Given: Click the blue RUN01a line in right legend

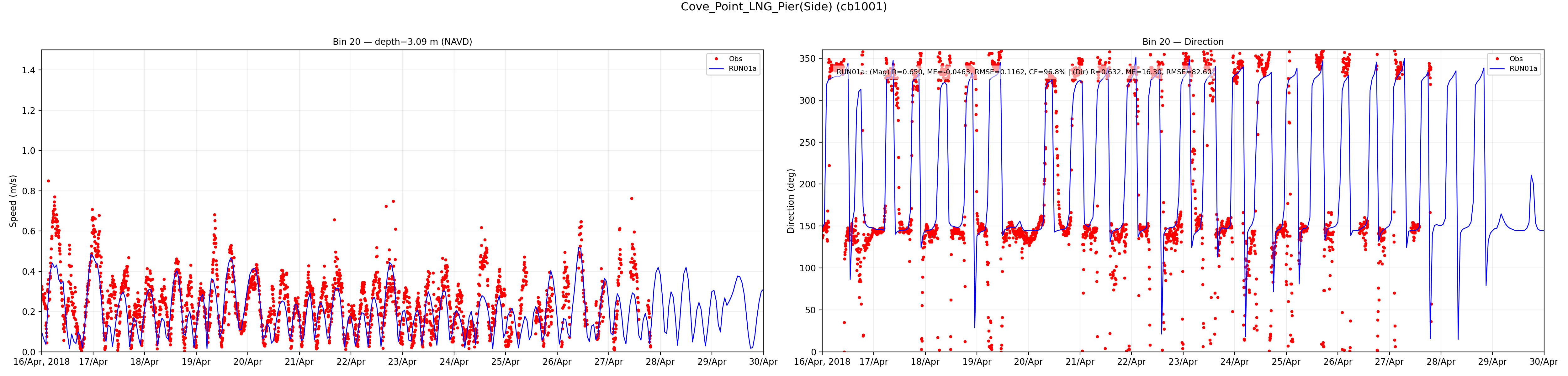Looking at the screenshot, I should coord(1497,69).
